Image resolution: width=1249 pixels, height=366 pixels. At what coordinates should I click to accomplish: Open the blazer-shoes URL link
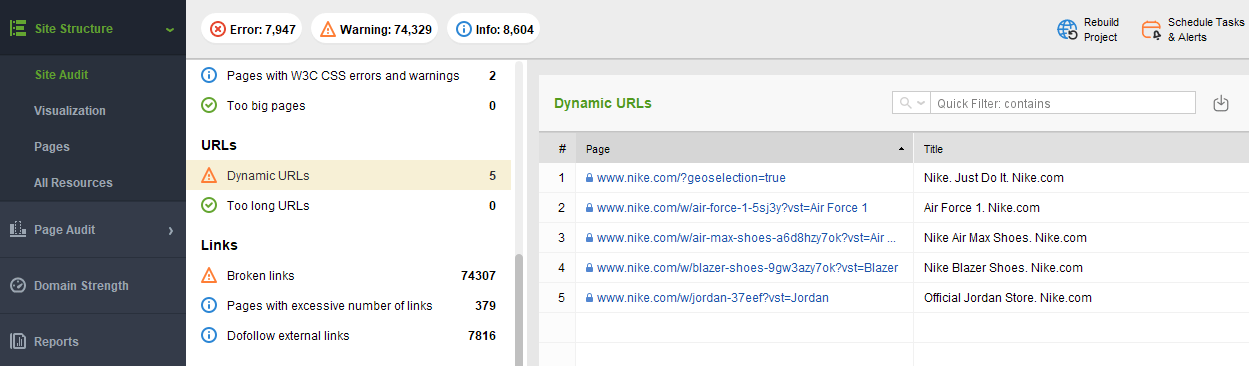click(x=747, y=268)
